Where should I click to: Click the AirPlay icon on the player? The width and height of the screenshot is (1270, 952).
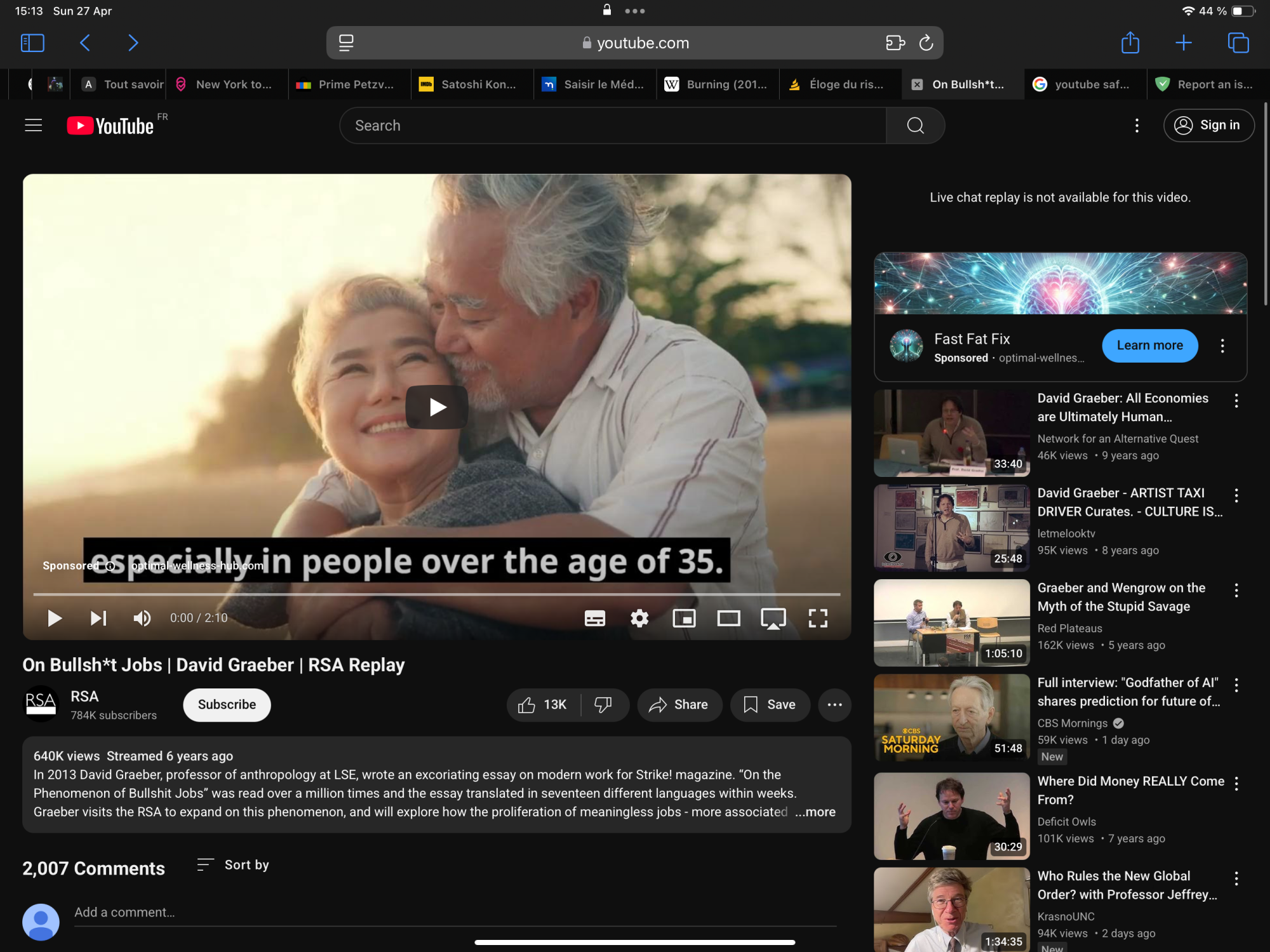(x=773, y=618)
